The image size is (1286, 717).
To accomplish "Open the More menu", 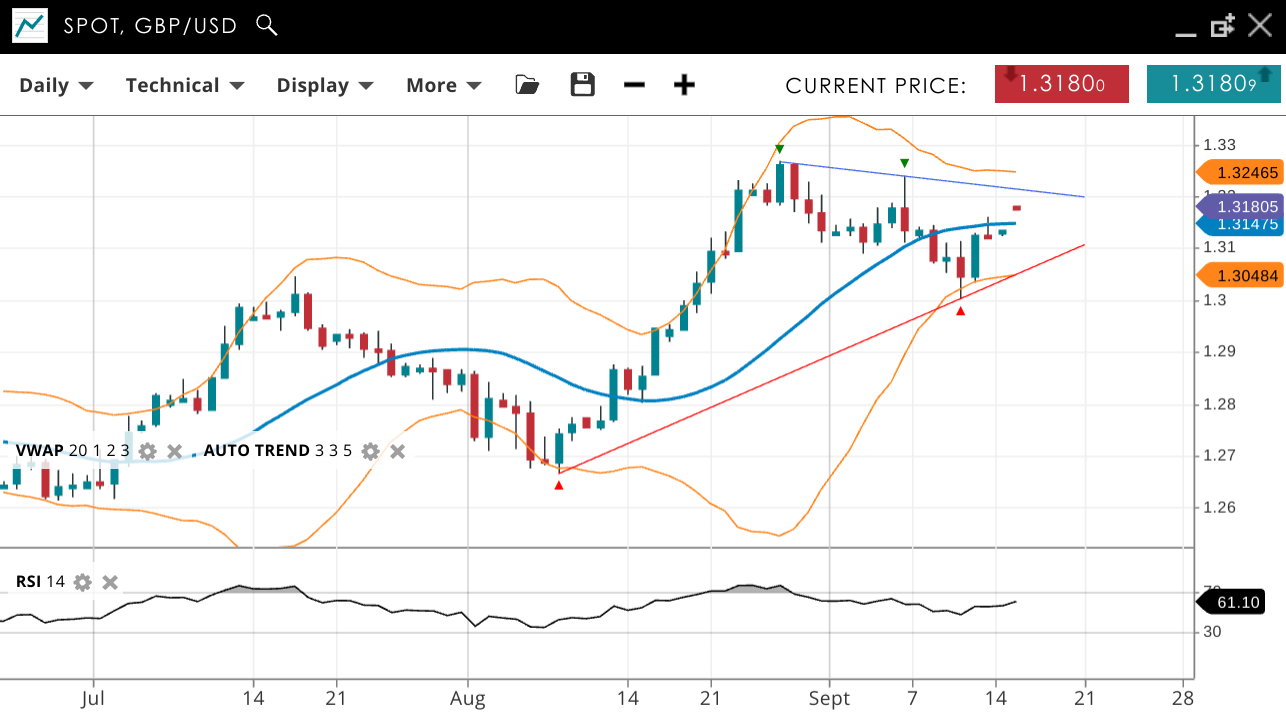I will (x=443, y=85).
